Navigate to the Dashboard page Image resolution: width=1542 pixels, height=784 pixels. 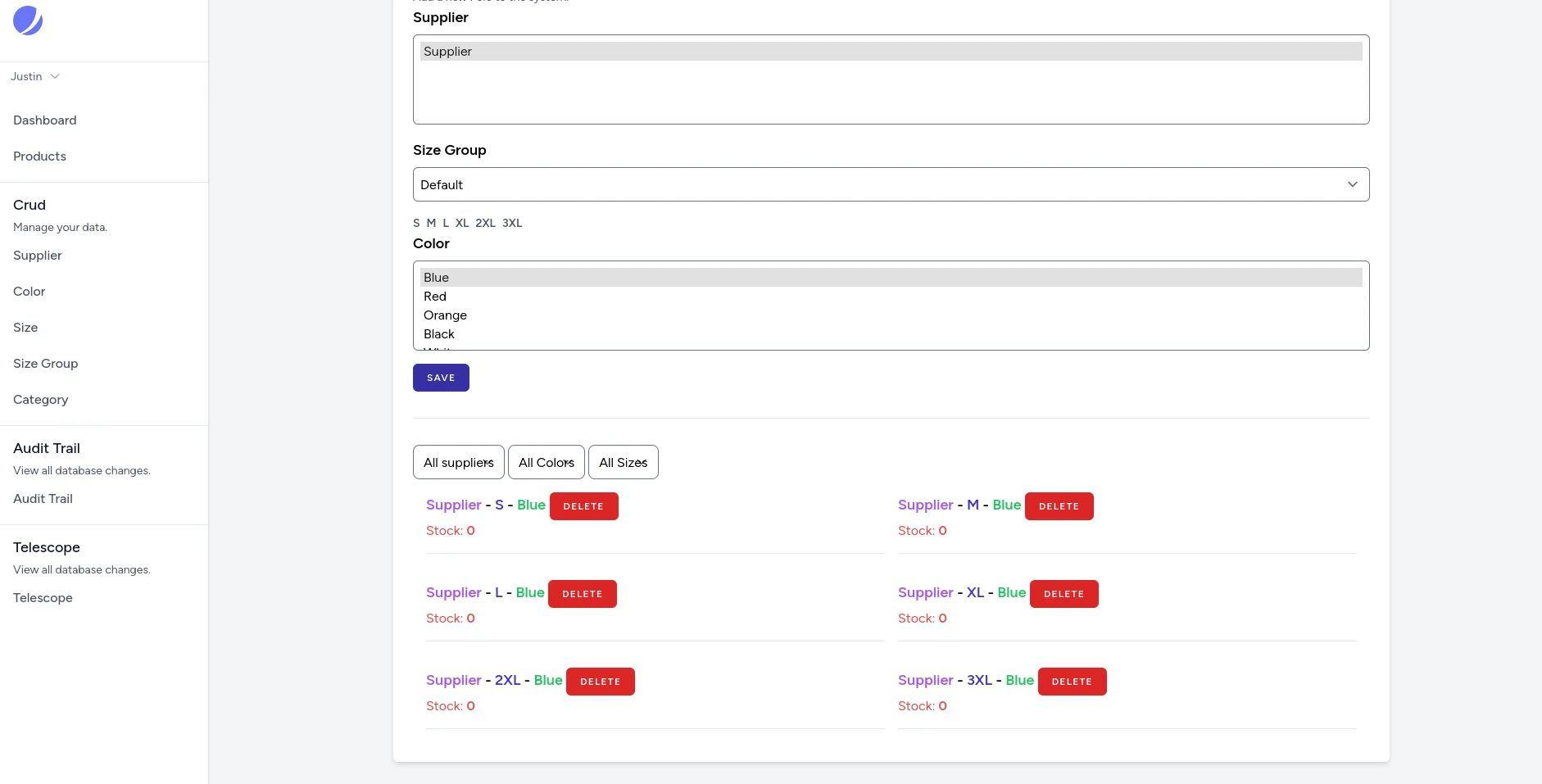[45, 120]
